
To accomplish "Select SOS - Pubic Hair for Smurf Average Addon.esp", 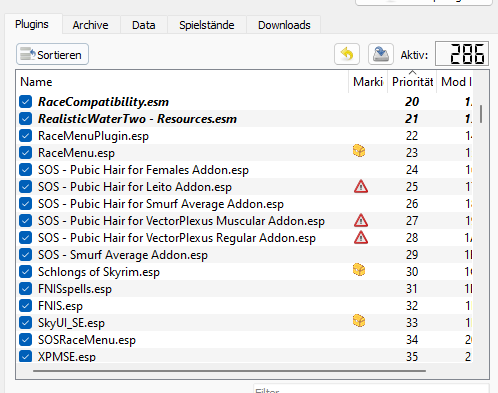I will (161, 204).
